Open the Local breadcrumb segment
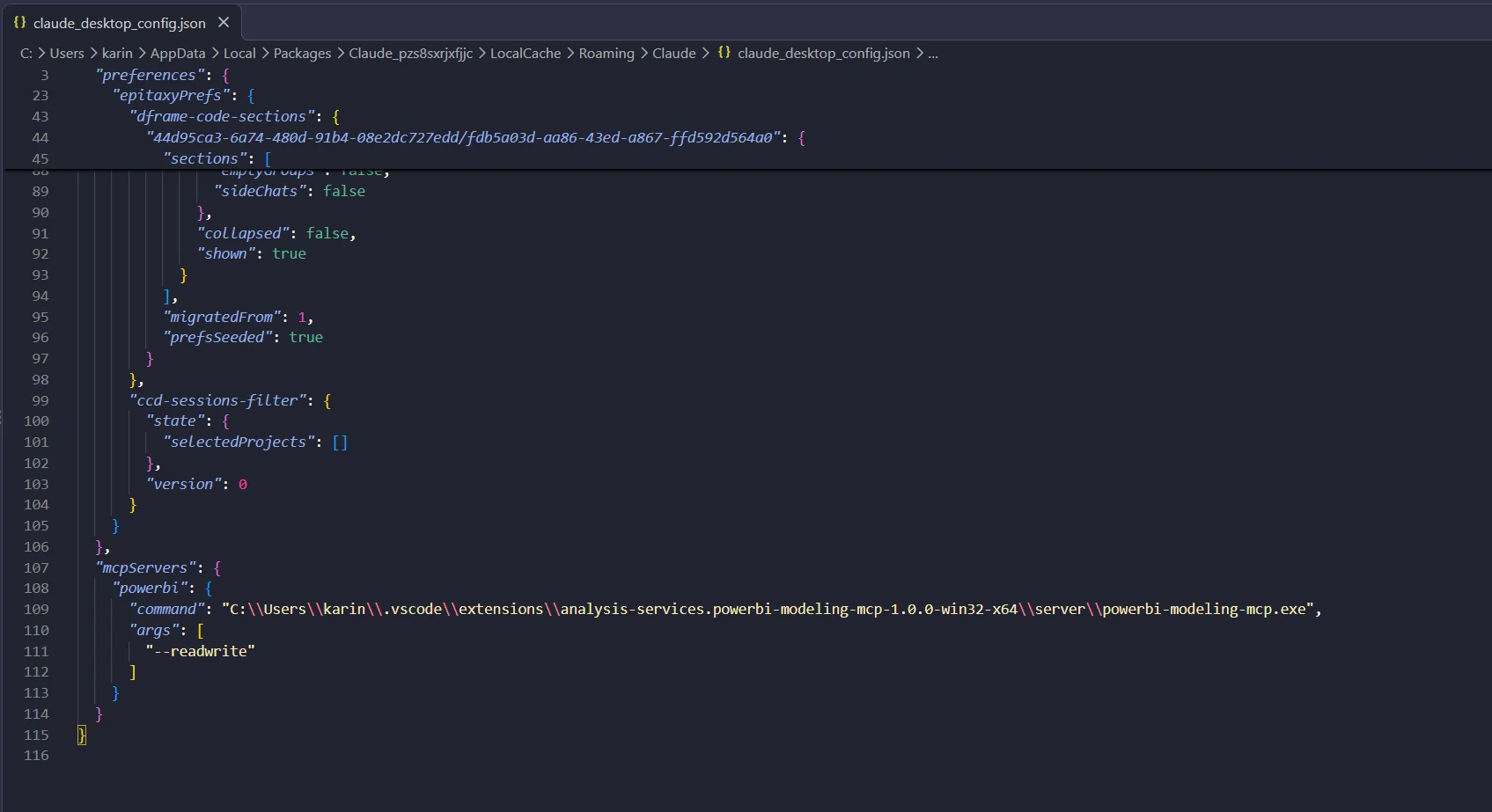The height and width of the screenshot is (812, 1492). 239,54
